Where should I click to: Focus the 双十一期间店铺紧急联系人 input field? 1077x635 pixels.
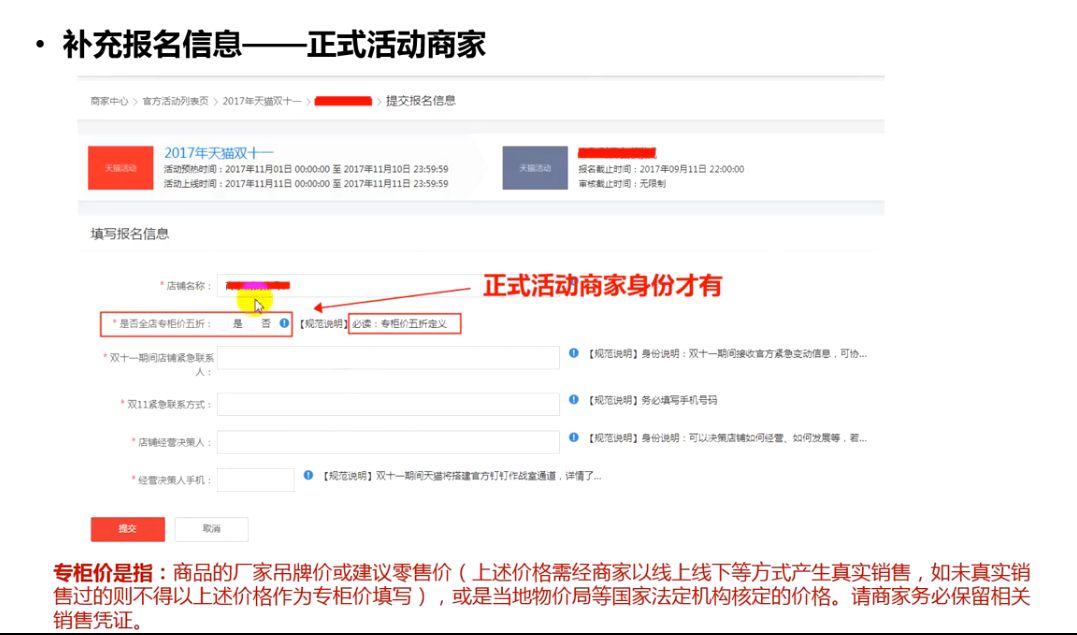pos(388,357)
